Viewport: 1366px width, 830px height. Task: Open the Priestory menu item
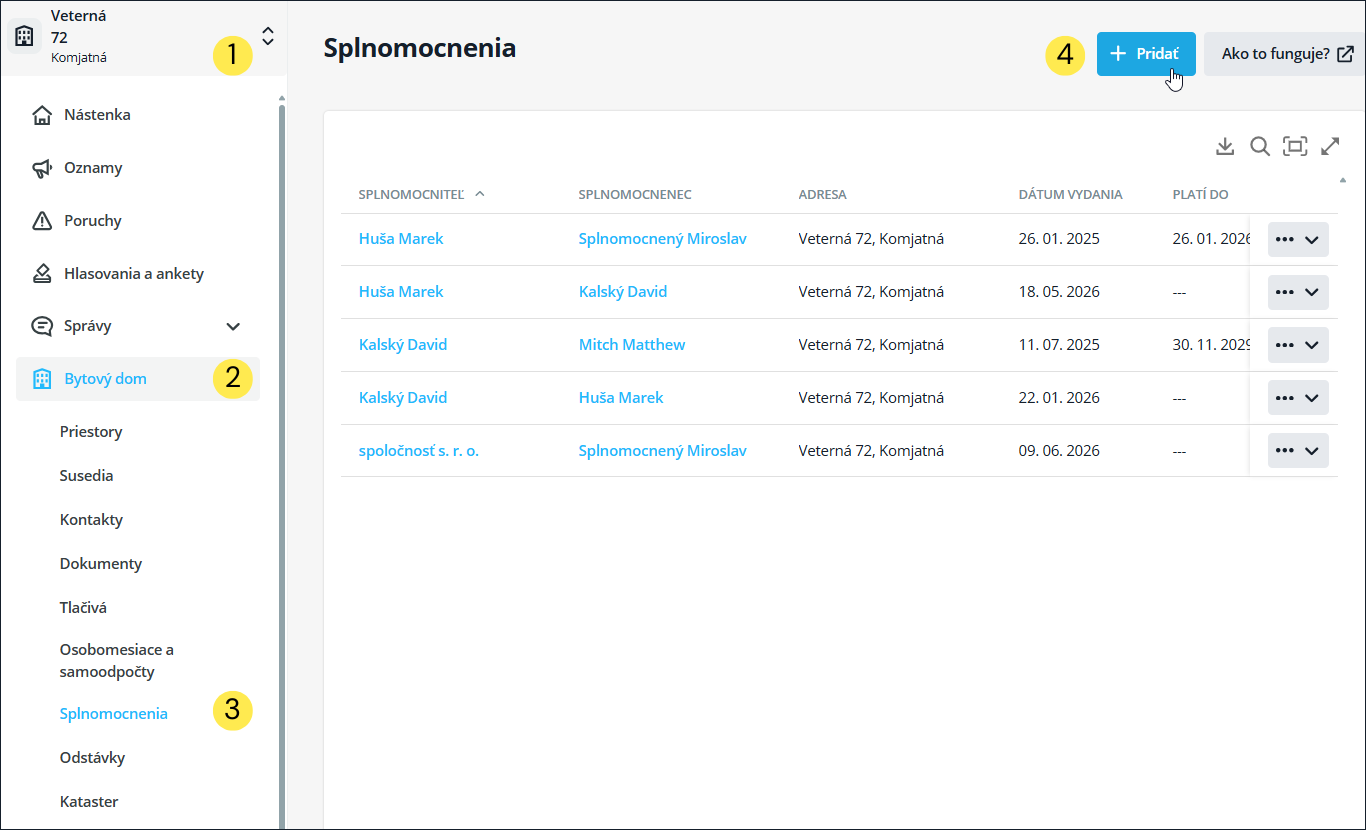pyautogui.click(x=91, y=432)
